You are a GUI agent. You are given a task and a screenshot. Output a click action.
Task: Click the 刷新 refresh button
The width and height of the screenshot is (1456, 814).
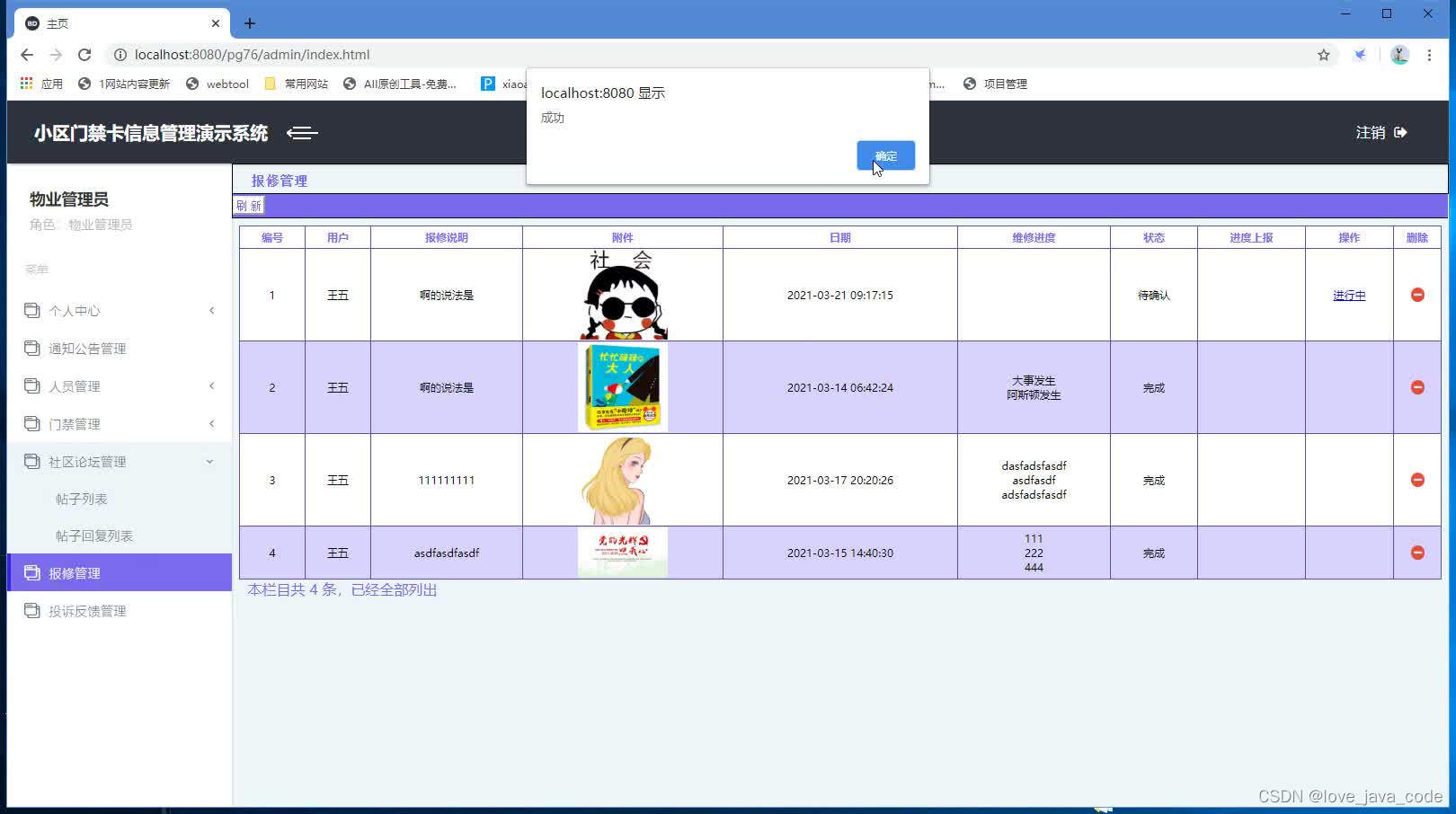249,206
